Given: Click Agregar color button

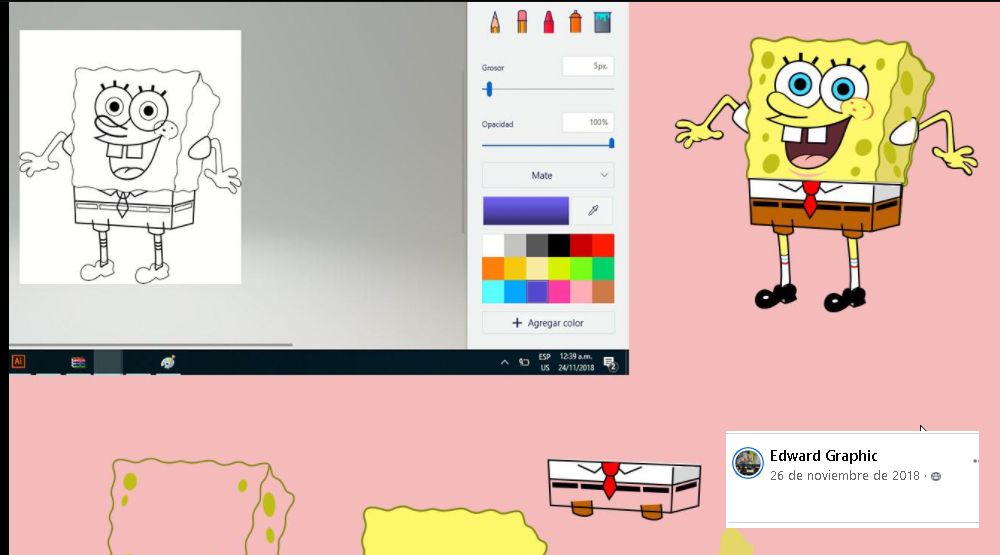Looking at the screenshot, I should [x=548, y=323].
